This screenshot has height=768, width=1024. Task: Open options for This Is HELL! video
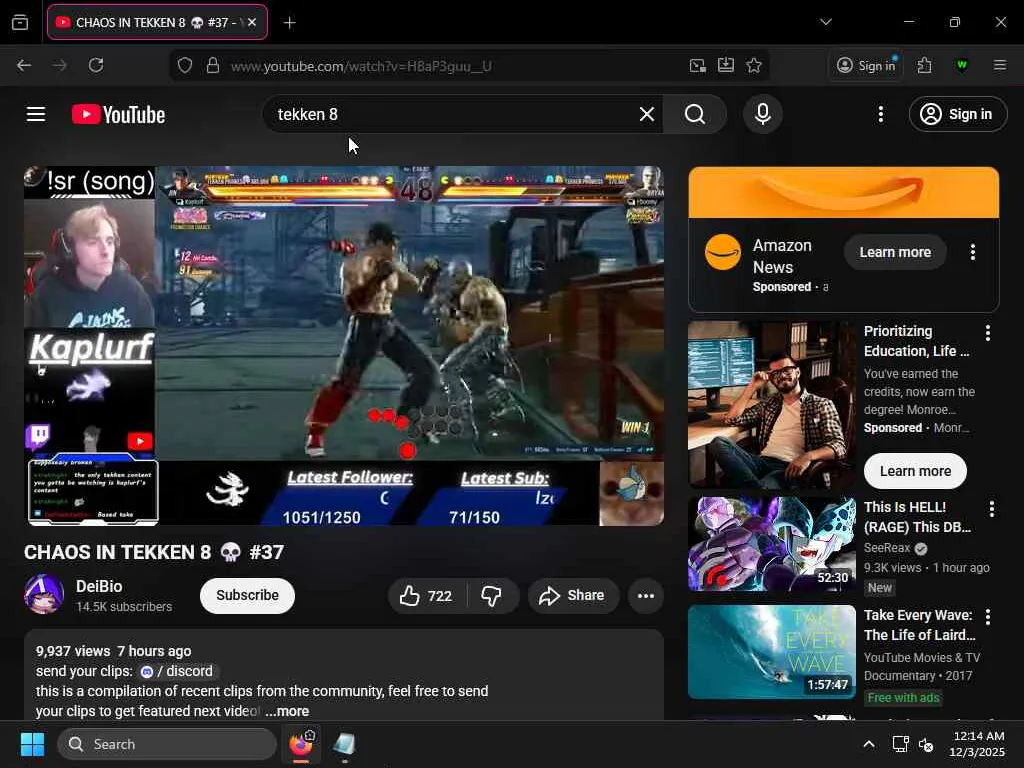coord(991,509)
